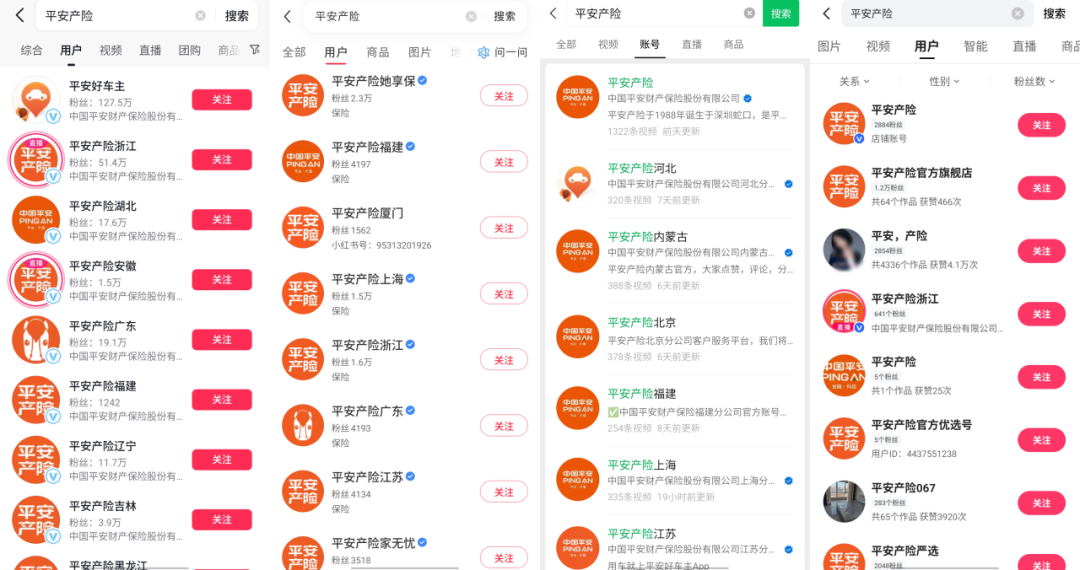Tap the map-pin car avatar of 平安产险河北
The width and height of the screenshot is (1080, 570).
577,183
